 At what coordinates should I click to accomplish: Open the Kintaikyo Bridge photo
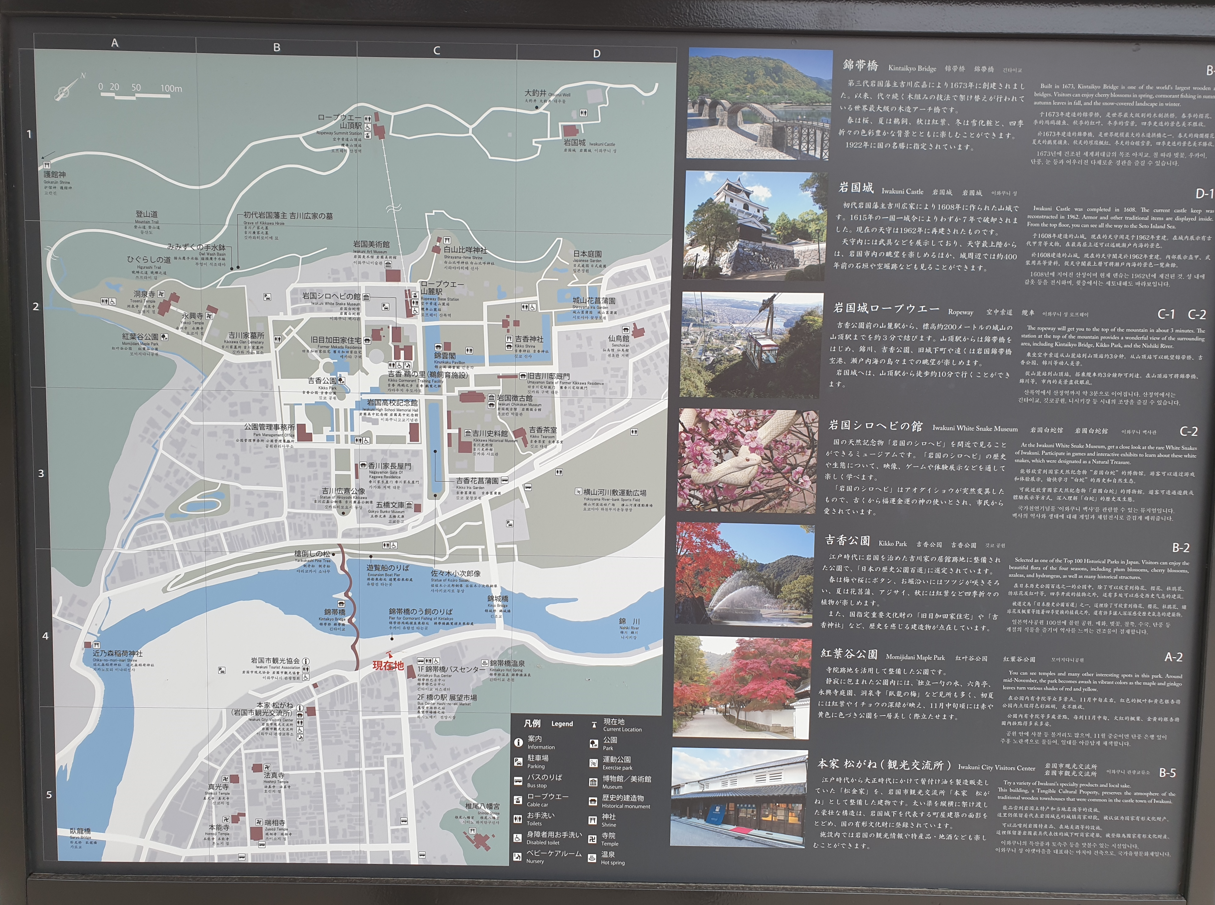click(758, 103)
